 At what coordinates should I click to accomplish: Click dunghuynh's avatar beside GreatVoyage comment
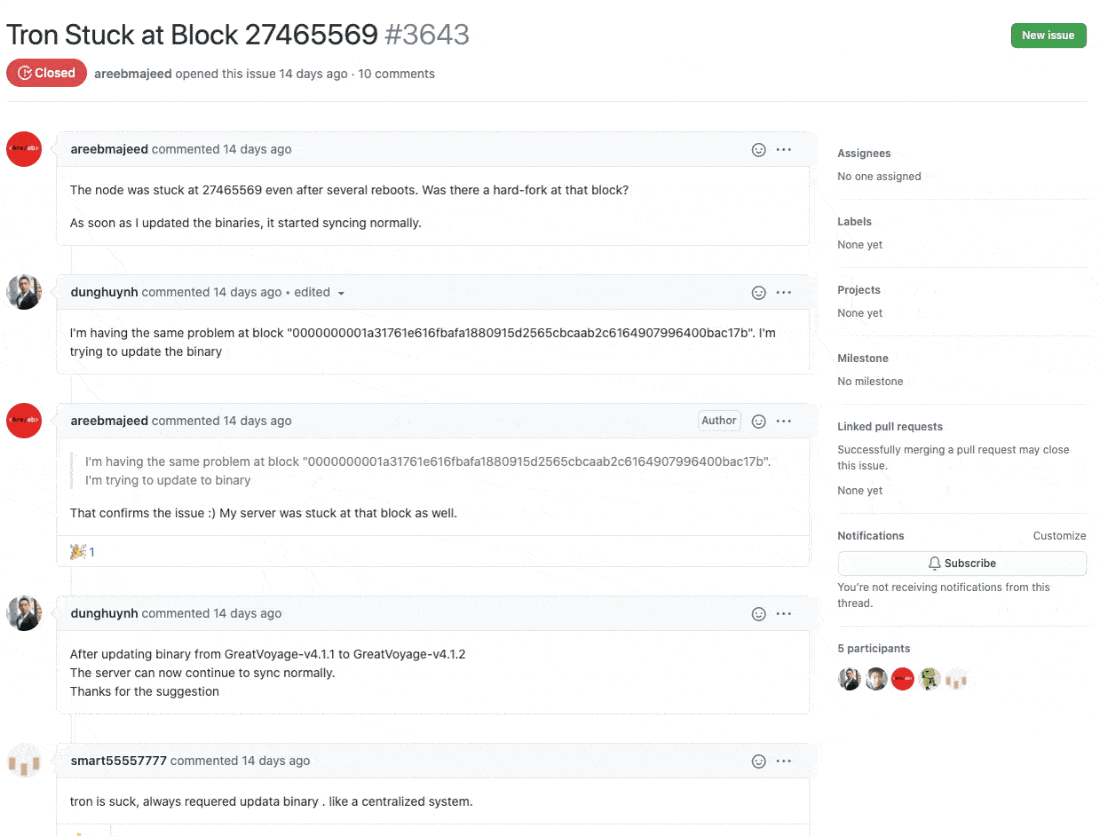click(24, 613)
